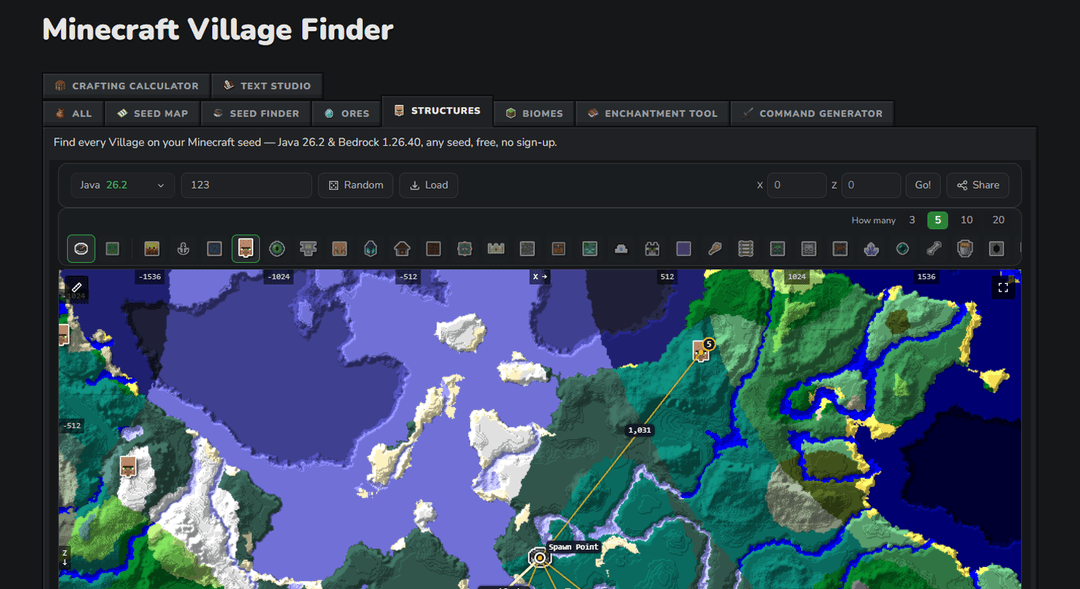The image size is (1080, 589).
Task: Focus the X coordinate field
Action: coord(796,185)
